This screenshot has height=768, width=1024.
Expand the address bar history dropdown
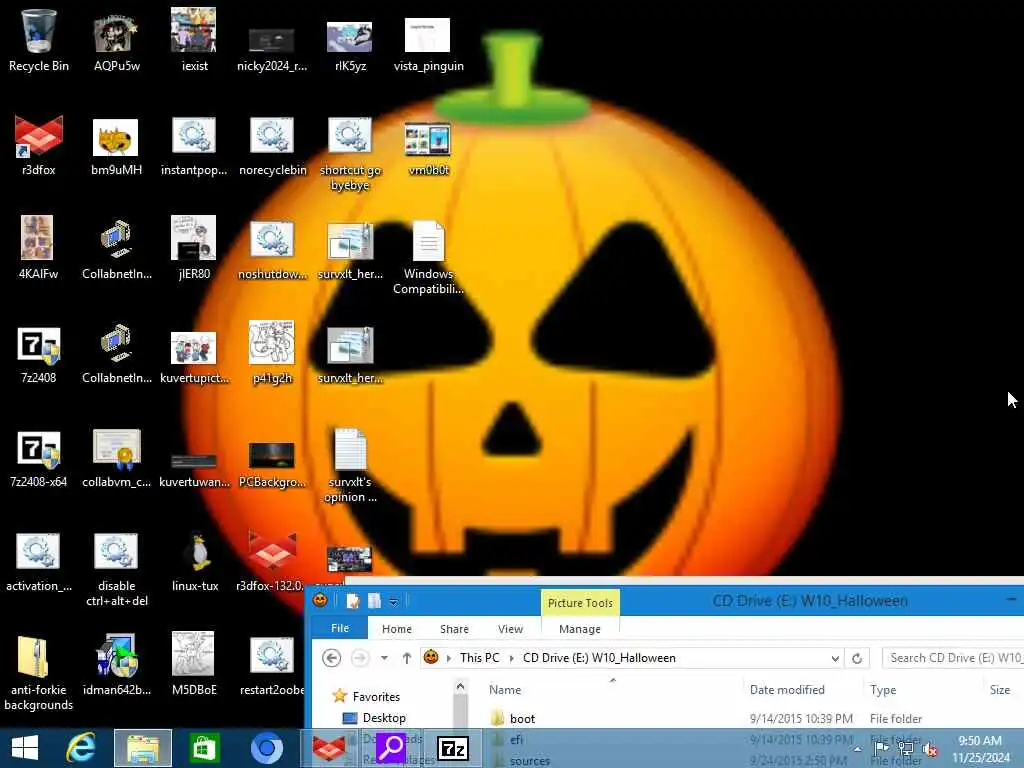[x=835, y=658]
